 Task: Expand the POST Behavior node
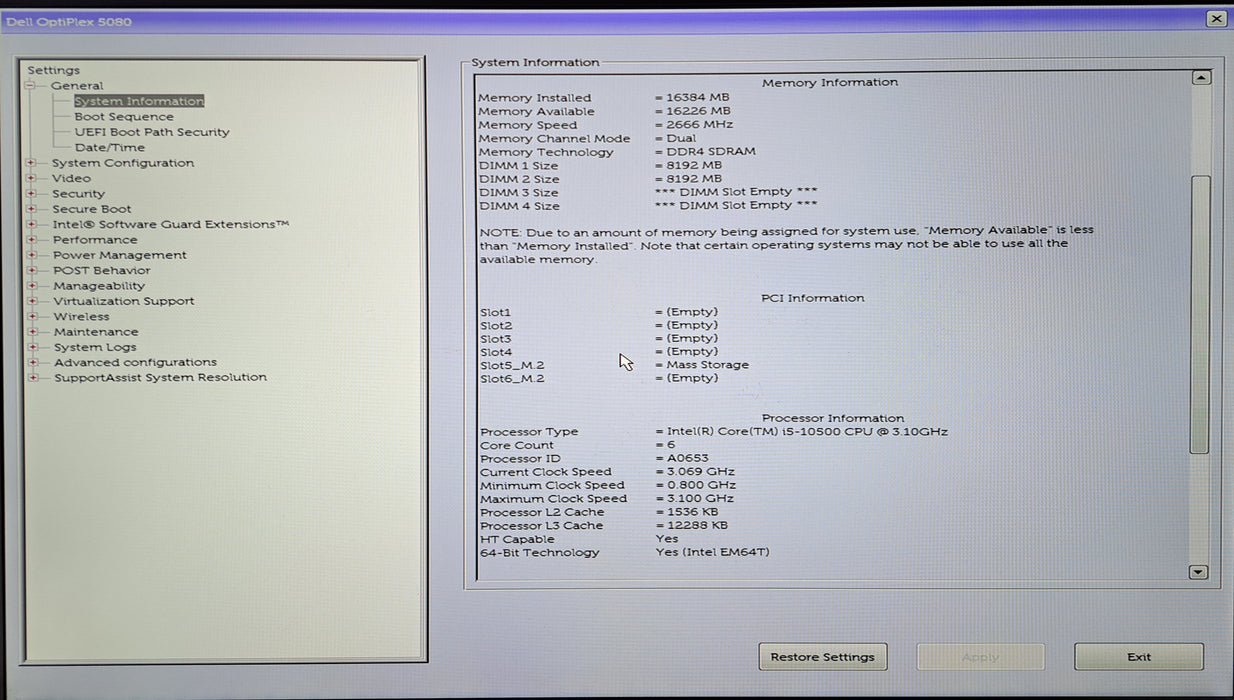click(x=32, y=270)
